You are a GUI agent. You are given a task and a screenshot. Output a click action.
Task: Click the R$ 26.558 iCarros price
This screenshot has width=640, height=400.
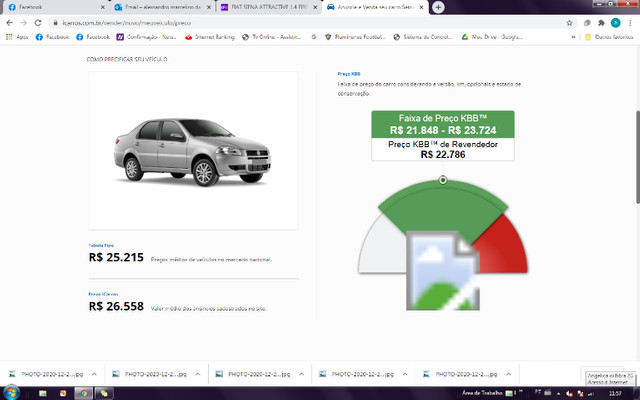[x=116, y=306]
